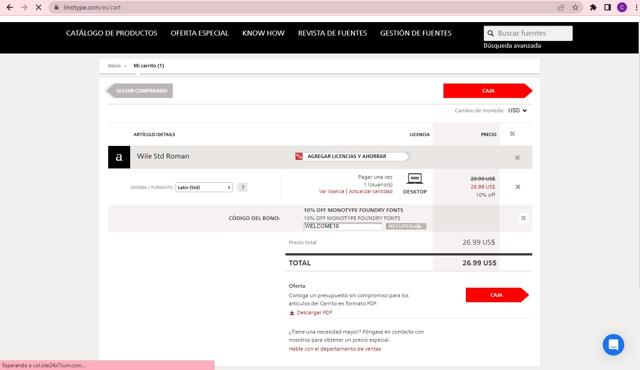640x370 pixels.
Task: Open Gestión de Fuentes menu
Action: pyautogui.click(x=416, y=33)
